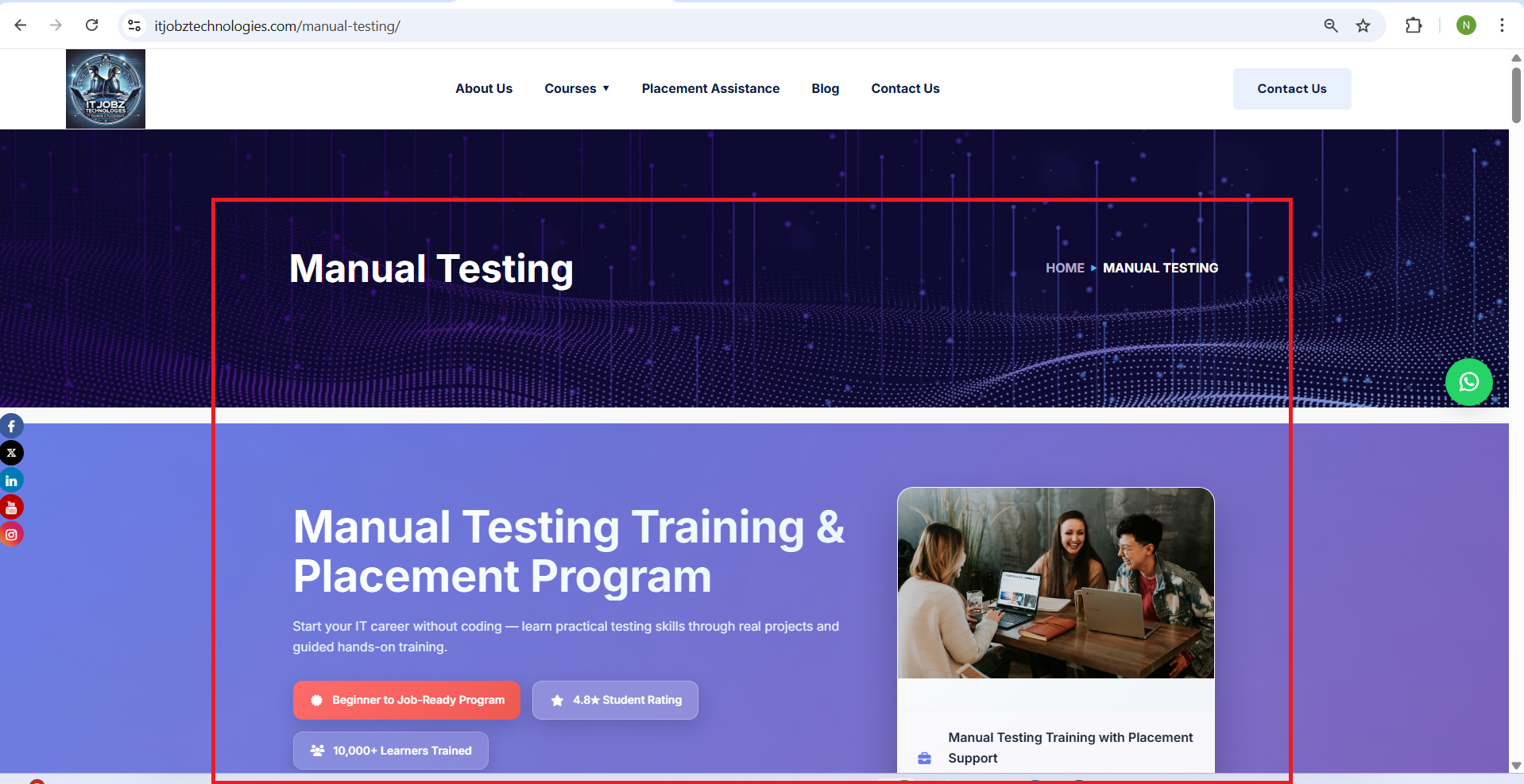Open the X (Twitter) social icon
This screenshot has width=1524, height=784.
point(11,453)
